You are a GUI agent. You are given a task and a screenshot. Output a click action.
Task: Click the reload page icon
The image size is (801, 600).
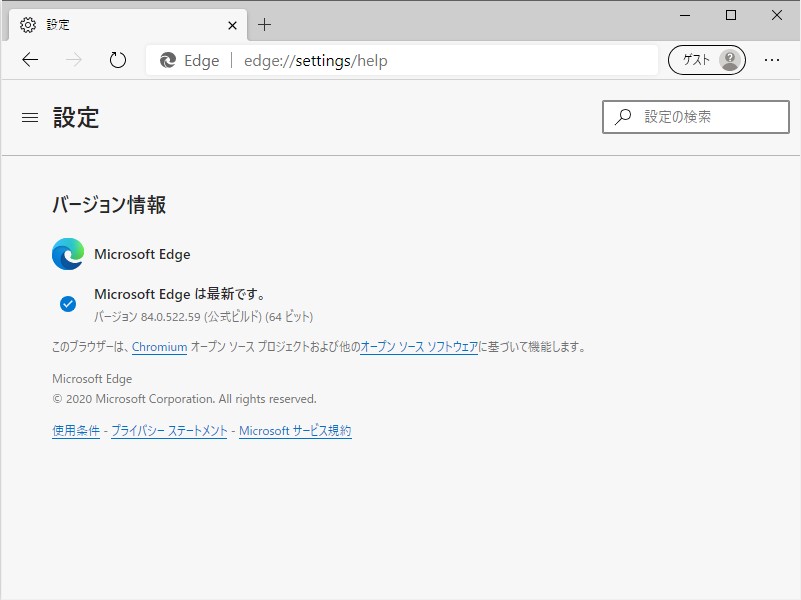[x=117, y=60]
